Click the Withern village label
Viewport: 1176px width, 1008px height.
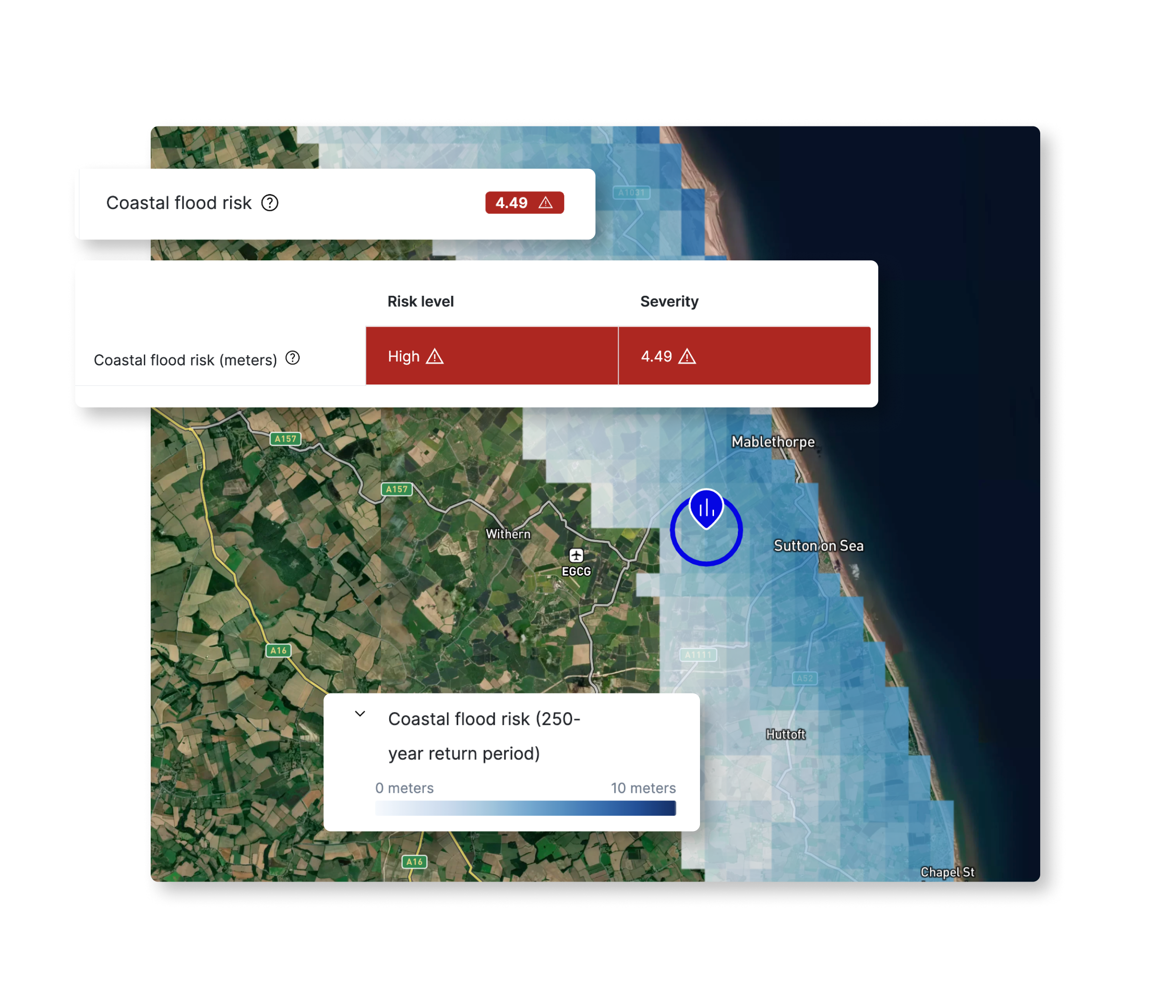508,533
